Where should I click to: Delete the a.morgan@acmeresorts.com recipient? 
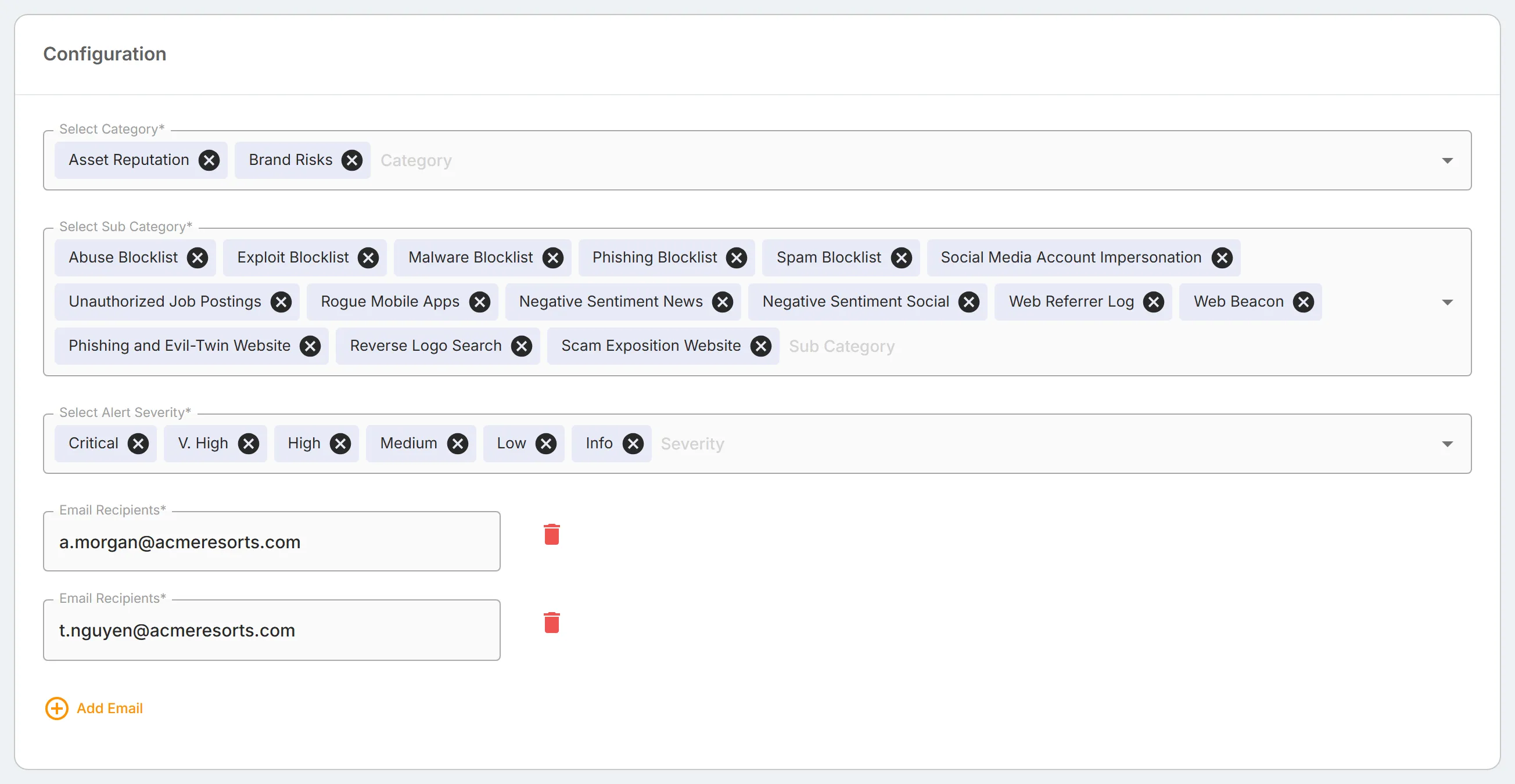click(x=552, y=534)
